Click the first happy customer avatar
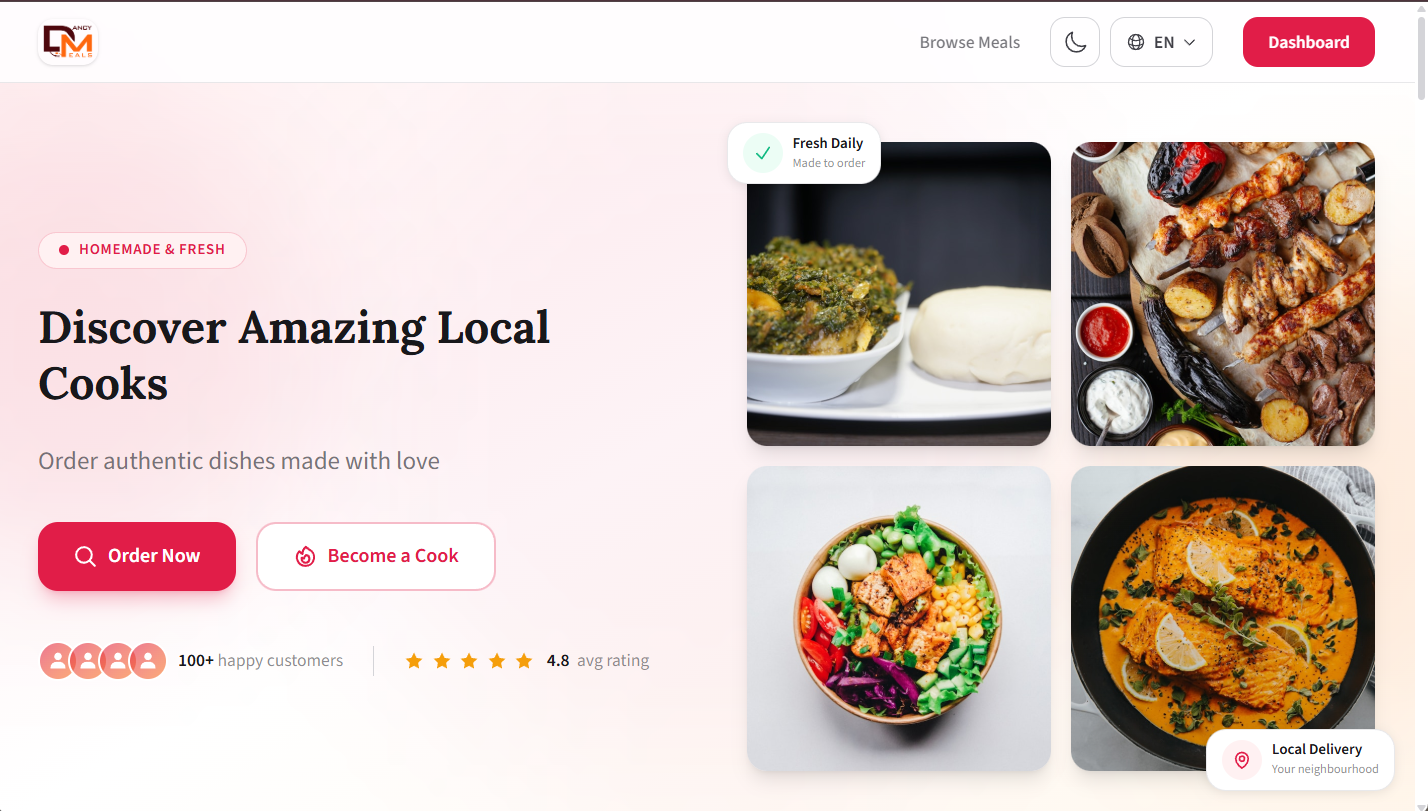The image size is (1428, 811). tap(57, 660)
